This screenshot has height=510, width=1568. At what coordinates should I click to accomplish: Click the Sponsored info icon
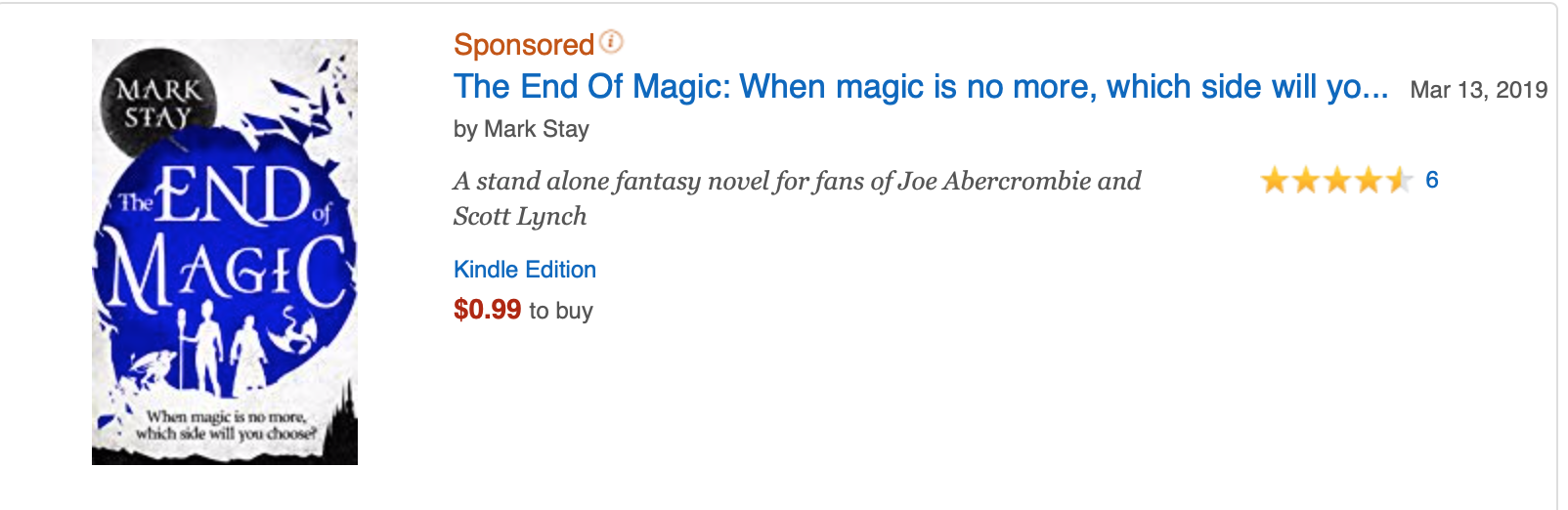[611, 42]
